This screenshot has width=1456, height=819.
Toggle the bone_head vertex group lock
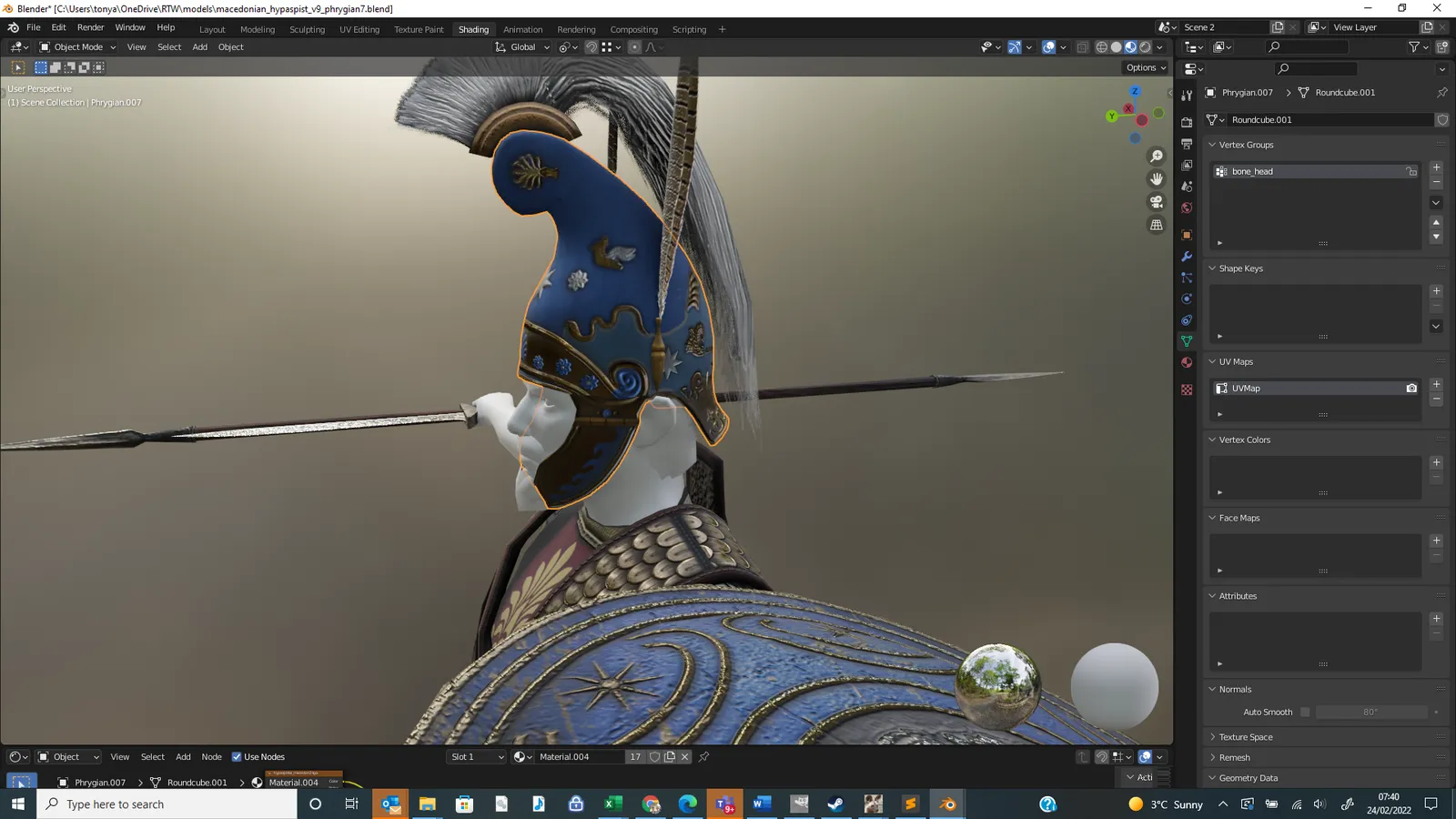tap(1411, 171)
